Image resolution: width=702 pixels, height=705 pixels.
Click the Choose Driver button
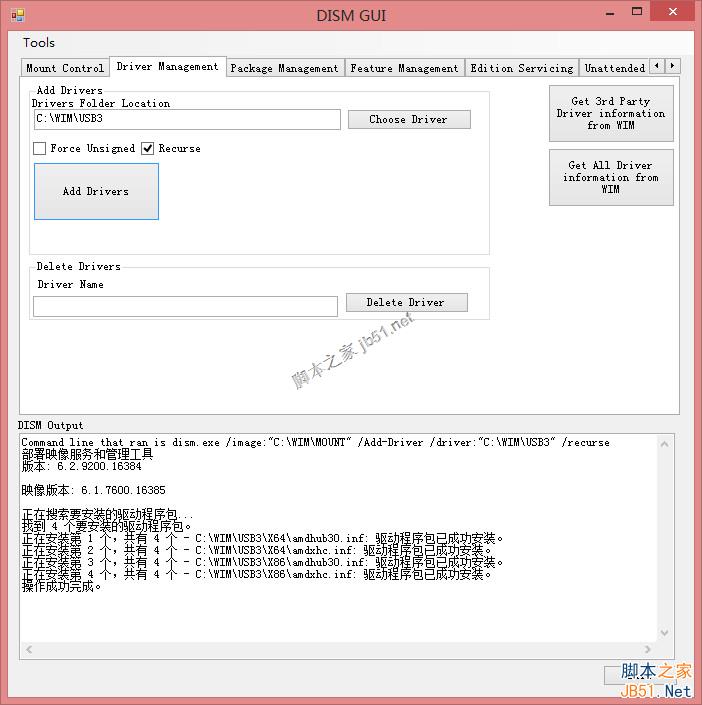(409, 119)
